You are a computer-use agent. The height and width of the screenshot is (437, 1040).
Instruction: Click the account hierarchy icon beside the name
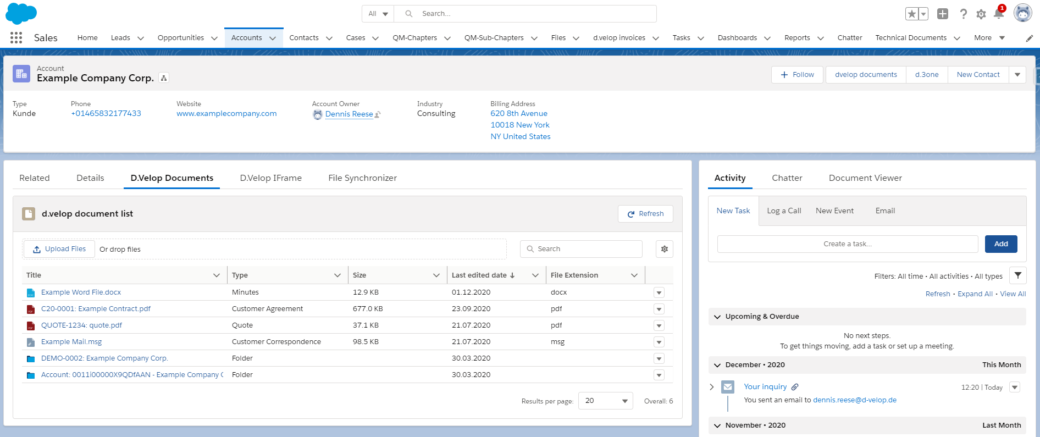164,78
